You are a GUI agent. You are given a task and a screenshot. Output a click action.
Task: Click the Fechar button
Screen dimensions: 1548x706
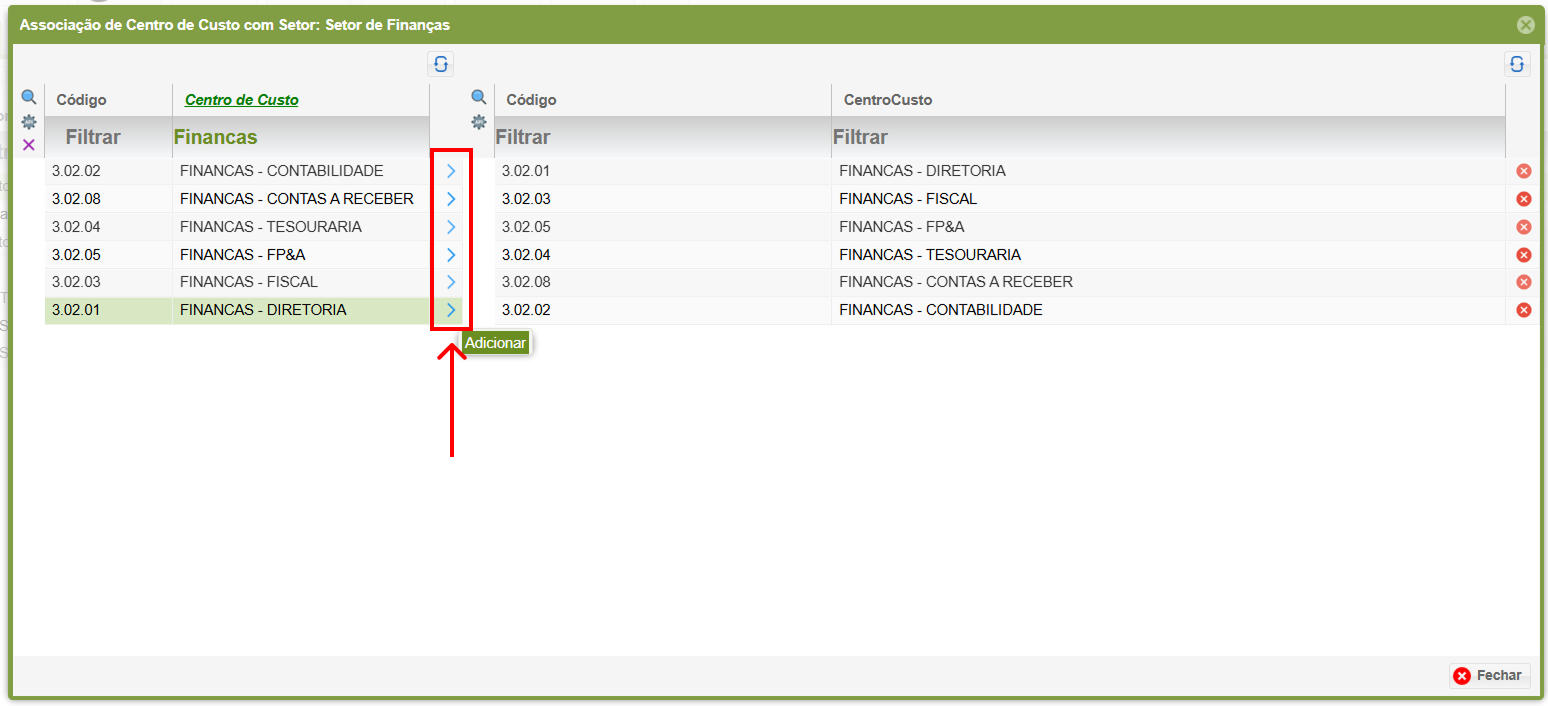tap(1489, 676)
